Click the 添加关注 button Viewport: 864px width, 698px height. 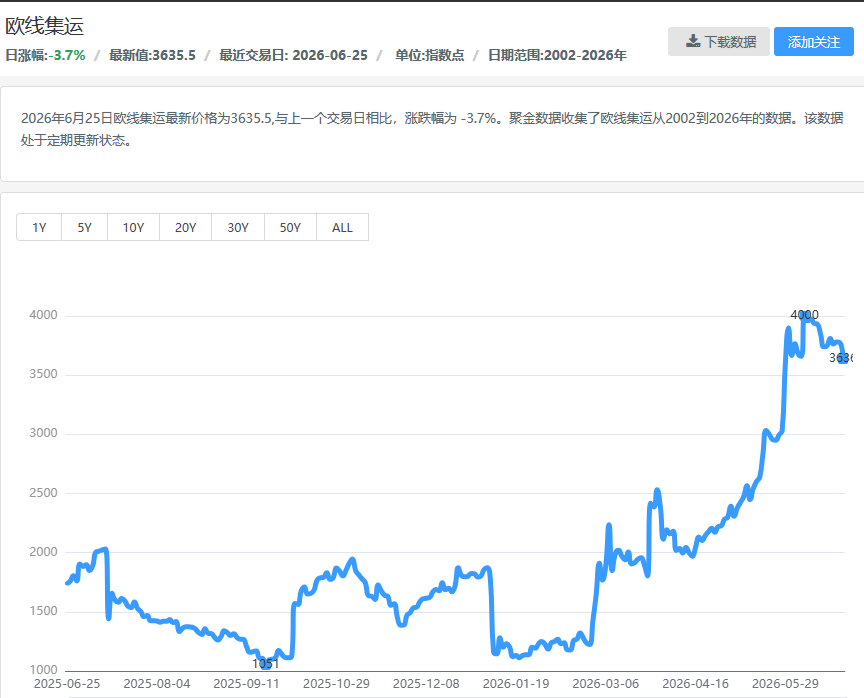pos(813,41)
